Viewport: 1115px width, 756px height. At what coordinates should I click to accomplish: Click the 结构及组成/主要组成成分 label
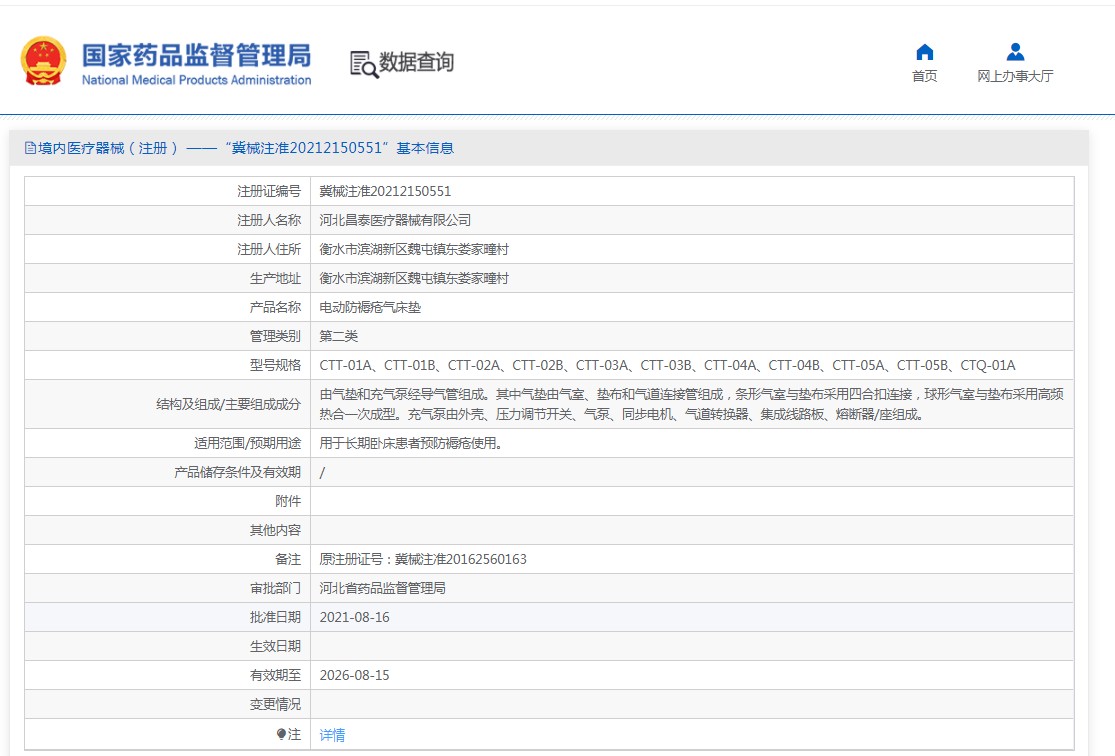tap(228, 404)
